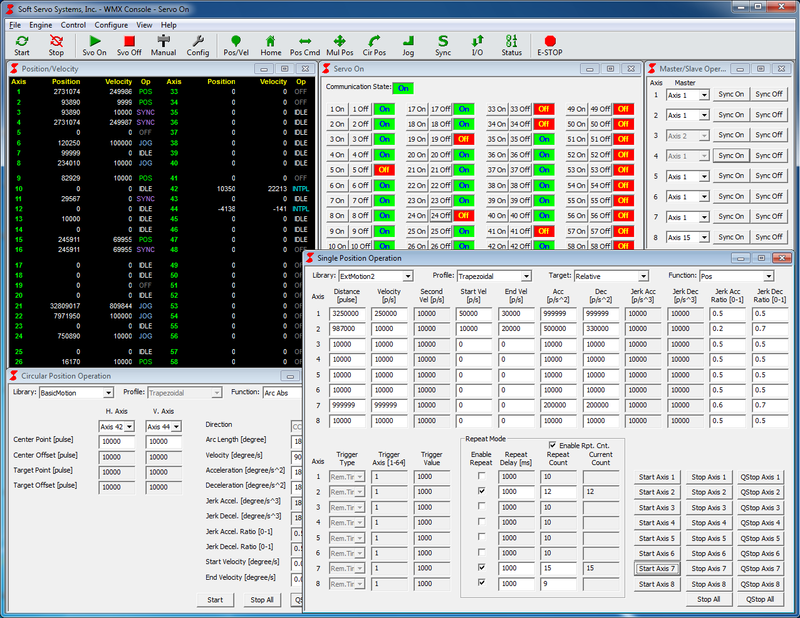Click Start in the Circular Position Operation window
Viewport: 800px width, 618px height.
(x=215, y=600)
